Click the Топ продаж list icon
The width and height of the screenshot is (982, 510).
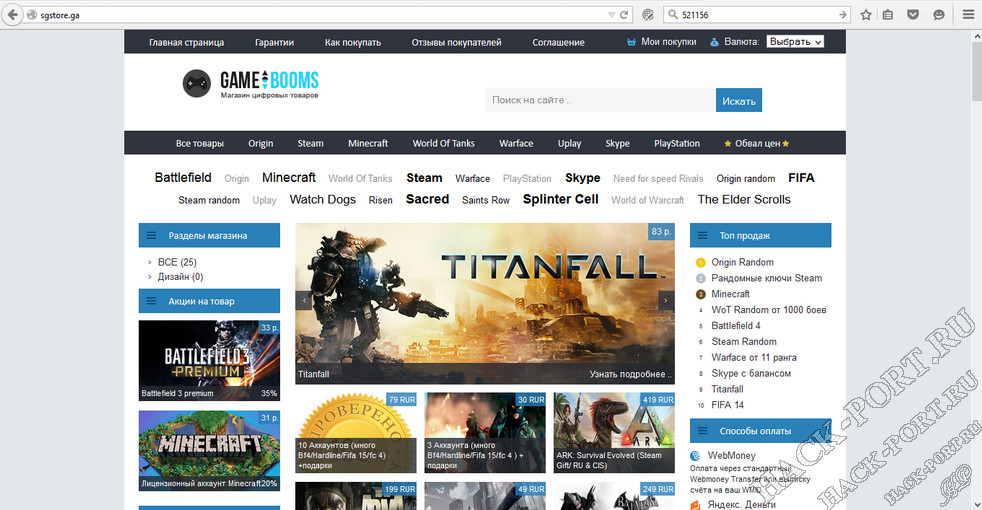coord(702,236)
